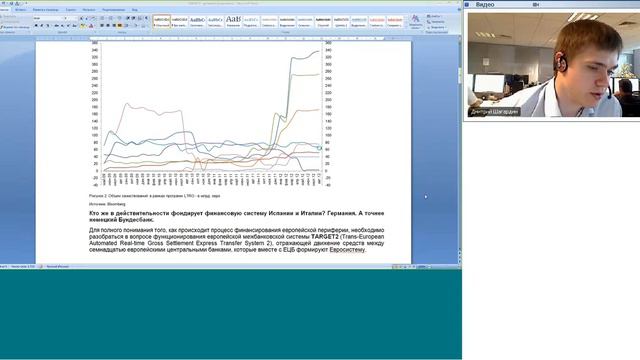
Task: Click the red font color icon
Action: pyautogui.click(x=91, y=25)
